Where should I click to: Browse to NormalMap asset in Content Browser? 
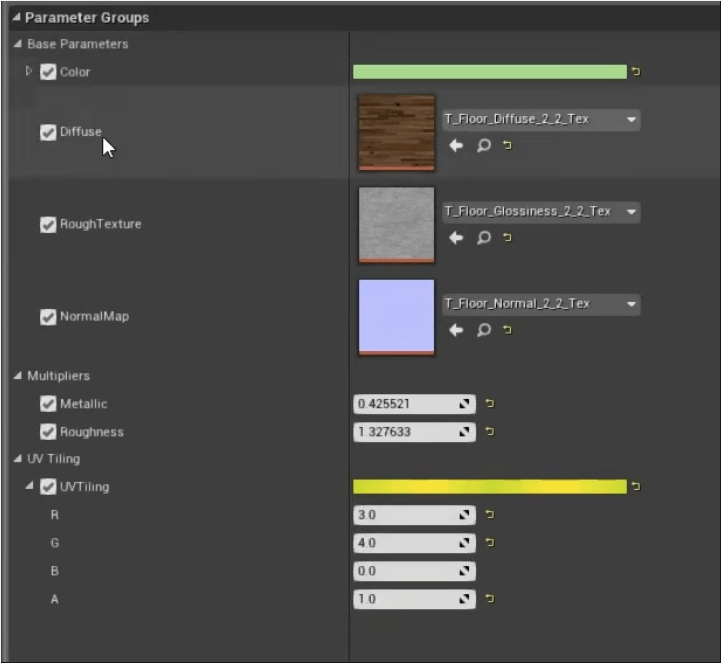[x=484, y=330]
